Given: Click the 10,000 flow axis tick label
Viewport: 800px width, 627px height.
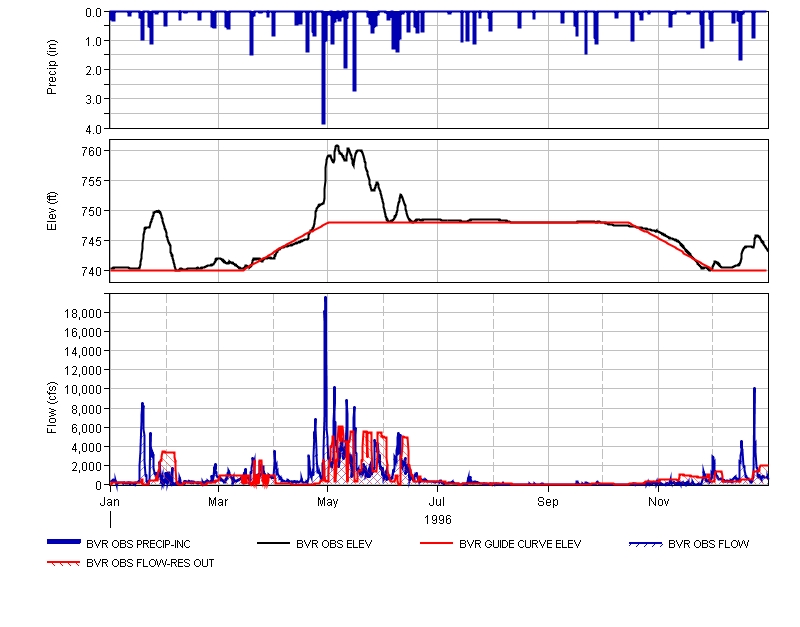Looking at the screenshot, I should 83,390.
